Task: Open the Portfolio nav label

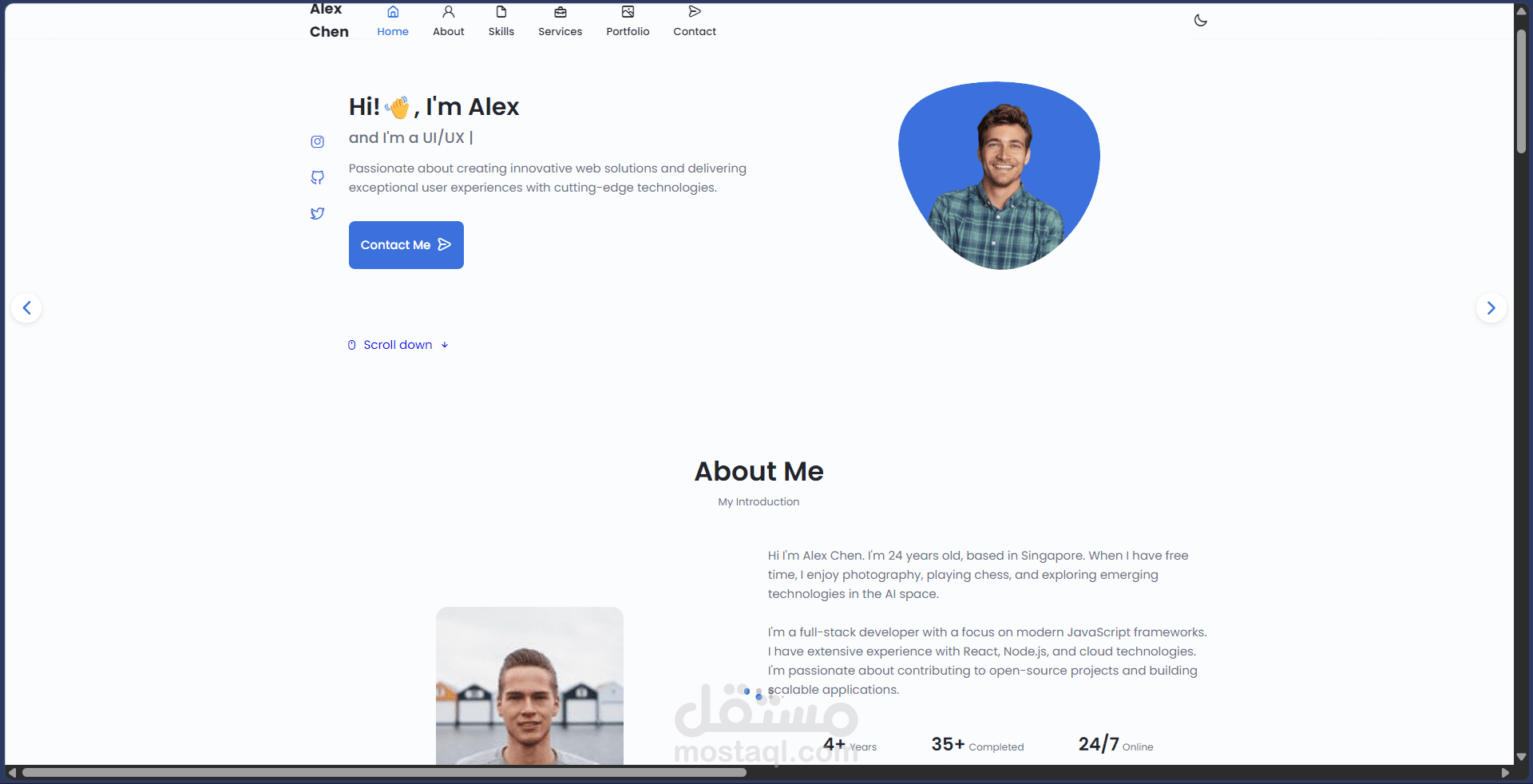Action: (x=628, y=32)
